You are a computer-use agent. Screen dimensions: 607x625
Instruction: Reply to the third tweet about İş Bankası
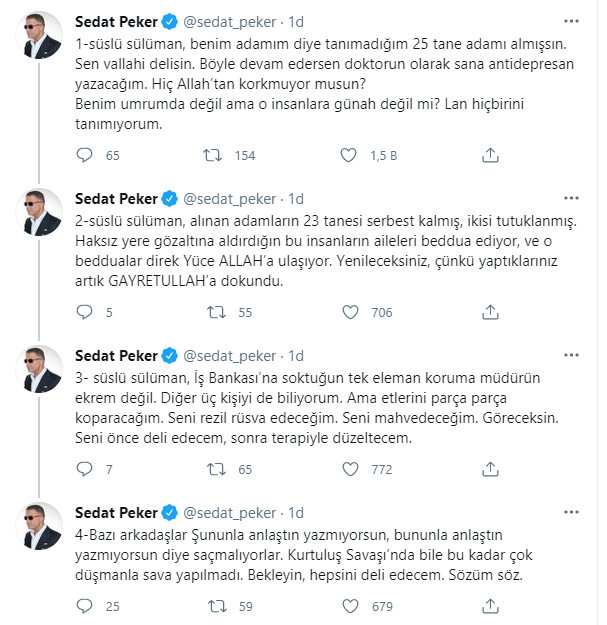click(84, 468)
